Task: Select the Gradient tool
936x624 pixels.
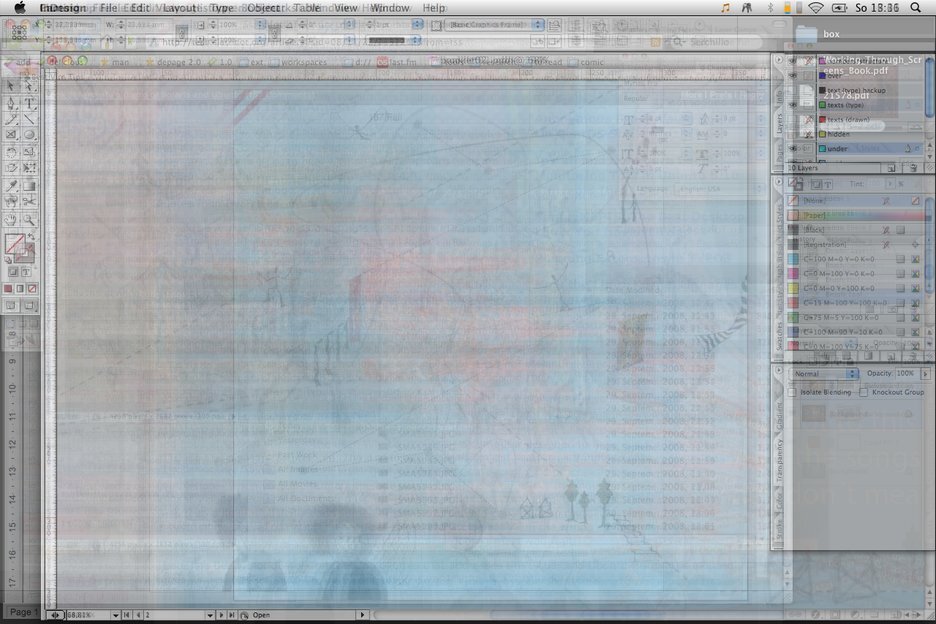Action: (x=29, y=186)
